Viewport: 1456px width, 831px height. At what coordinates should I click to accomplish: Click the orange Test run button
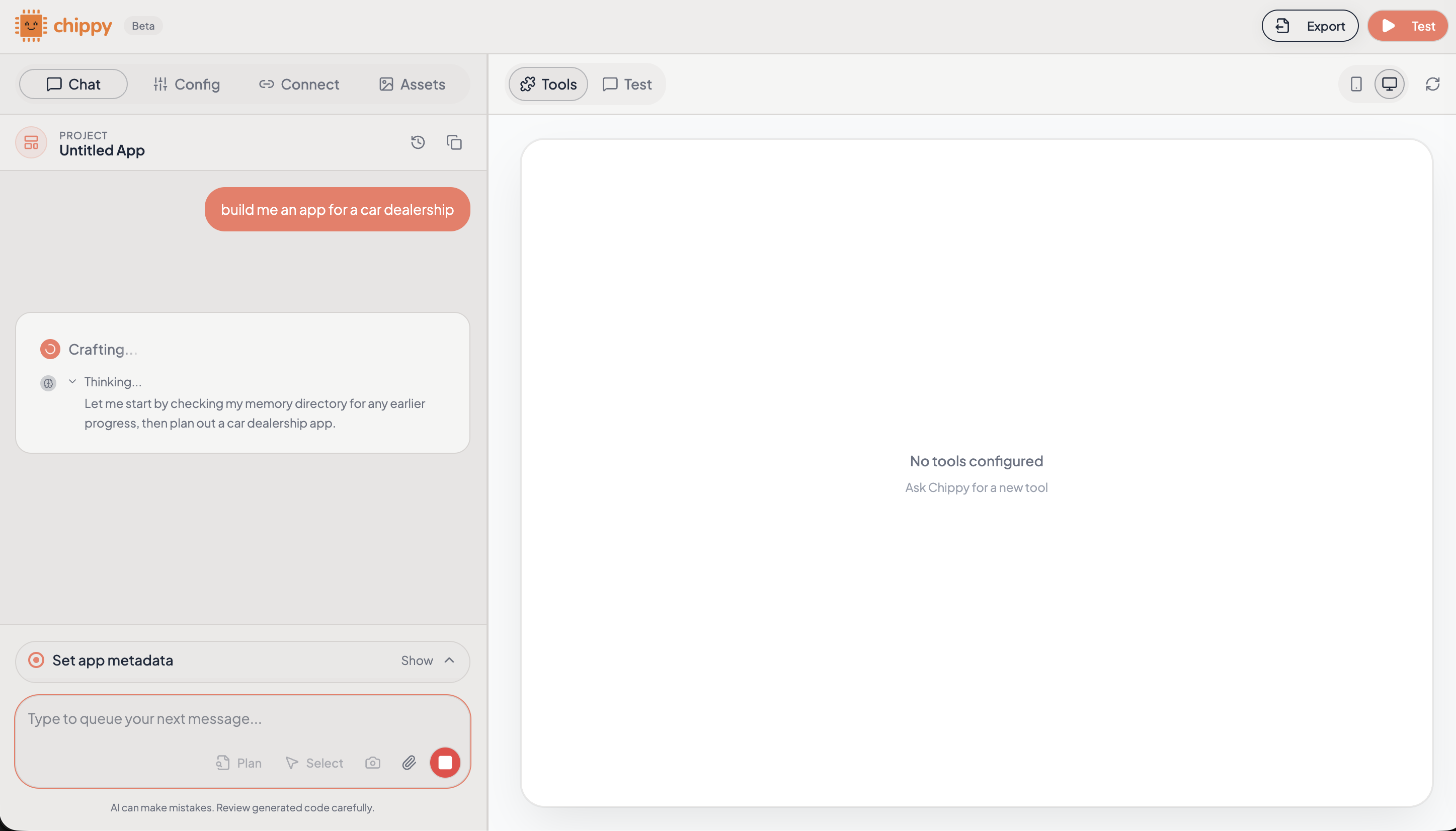(x=1408, y=26)
